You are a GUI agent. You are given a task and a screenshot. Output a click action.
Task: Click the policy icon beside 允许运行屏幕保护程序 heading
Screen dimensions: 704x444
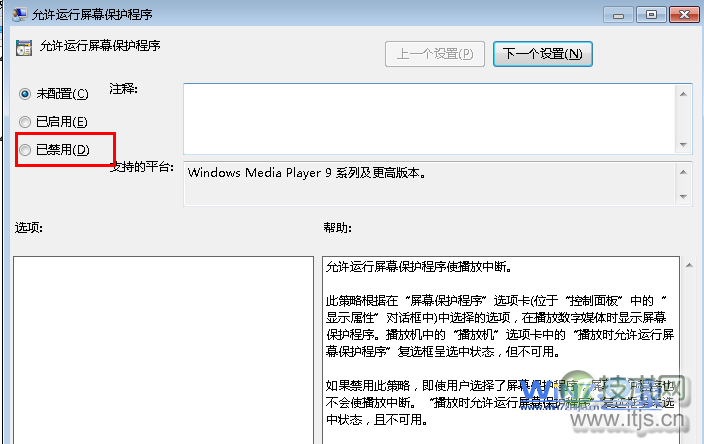click(24, 48)
